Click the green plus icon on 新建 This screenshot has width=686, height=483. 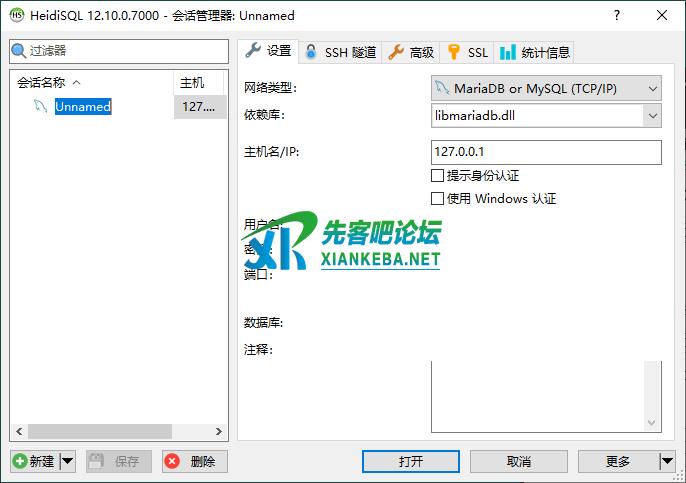tap(20, 461)
